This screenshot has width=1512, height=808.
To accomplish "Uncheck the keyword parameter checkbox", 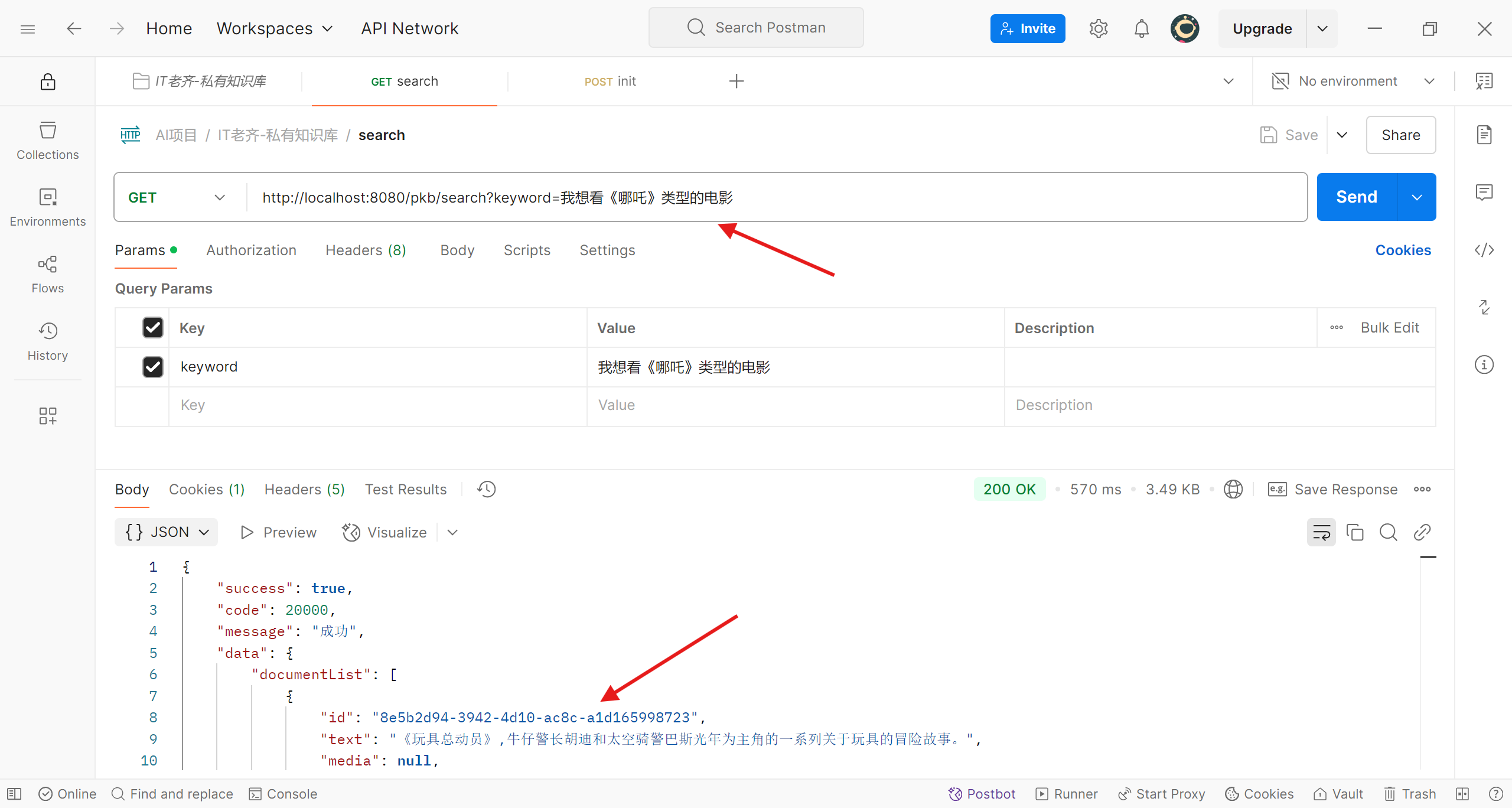I will (152, 367).
